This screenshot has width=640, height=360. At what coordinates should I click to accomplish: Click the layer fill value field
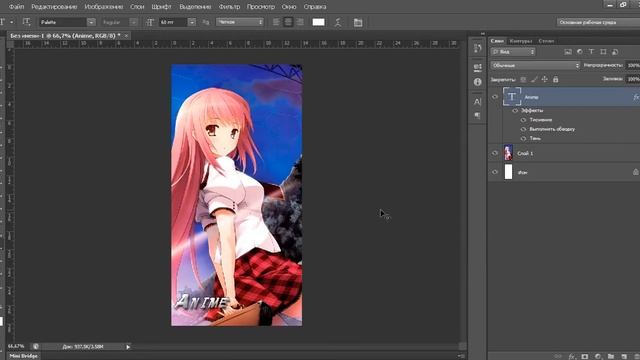[x=633, y=79]
